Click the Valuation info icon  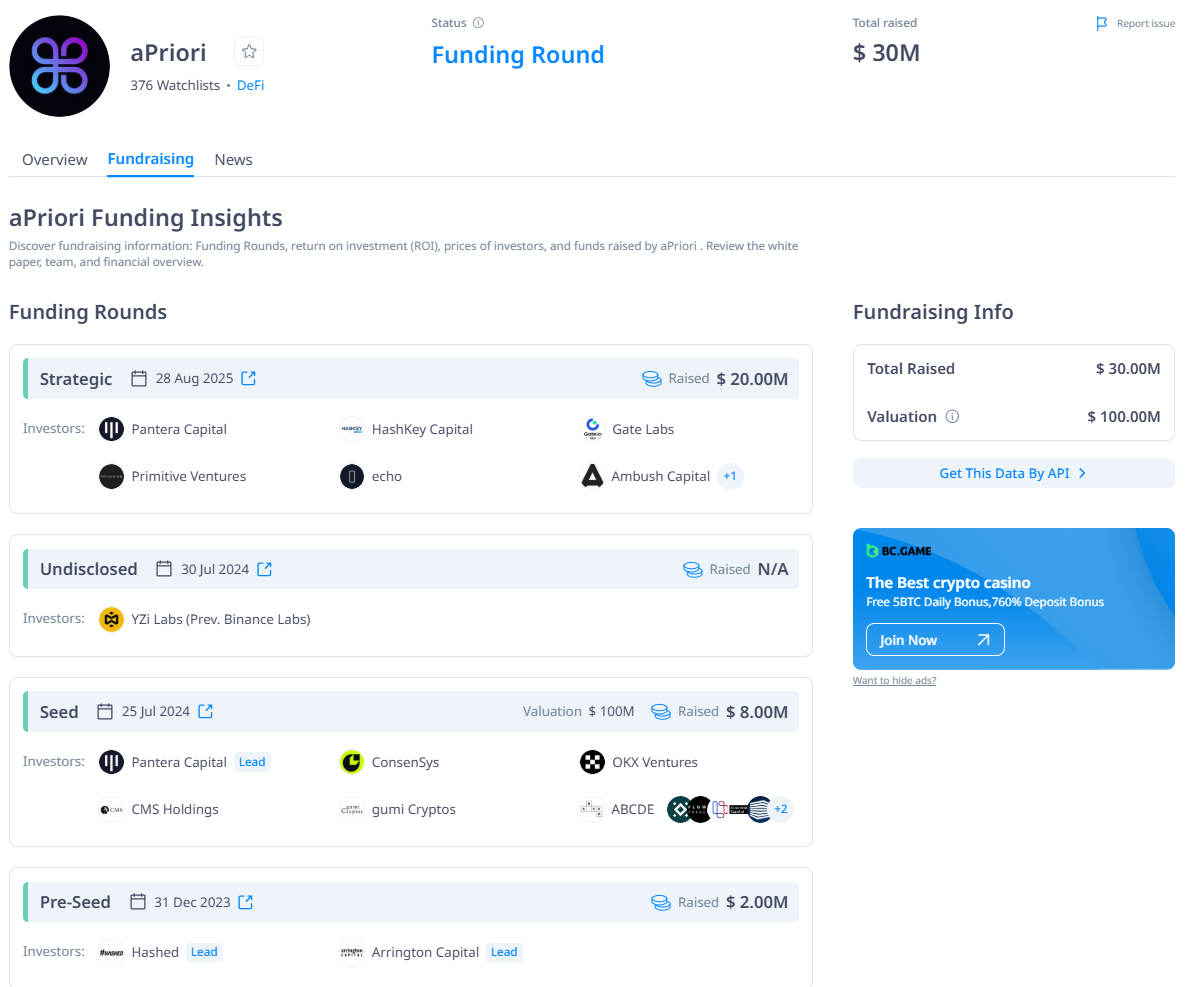pos(952,417)
